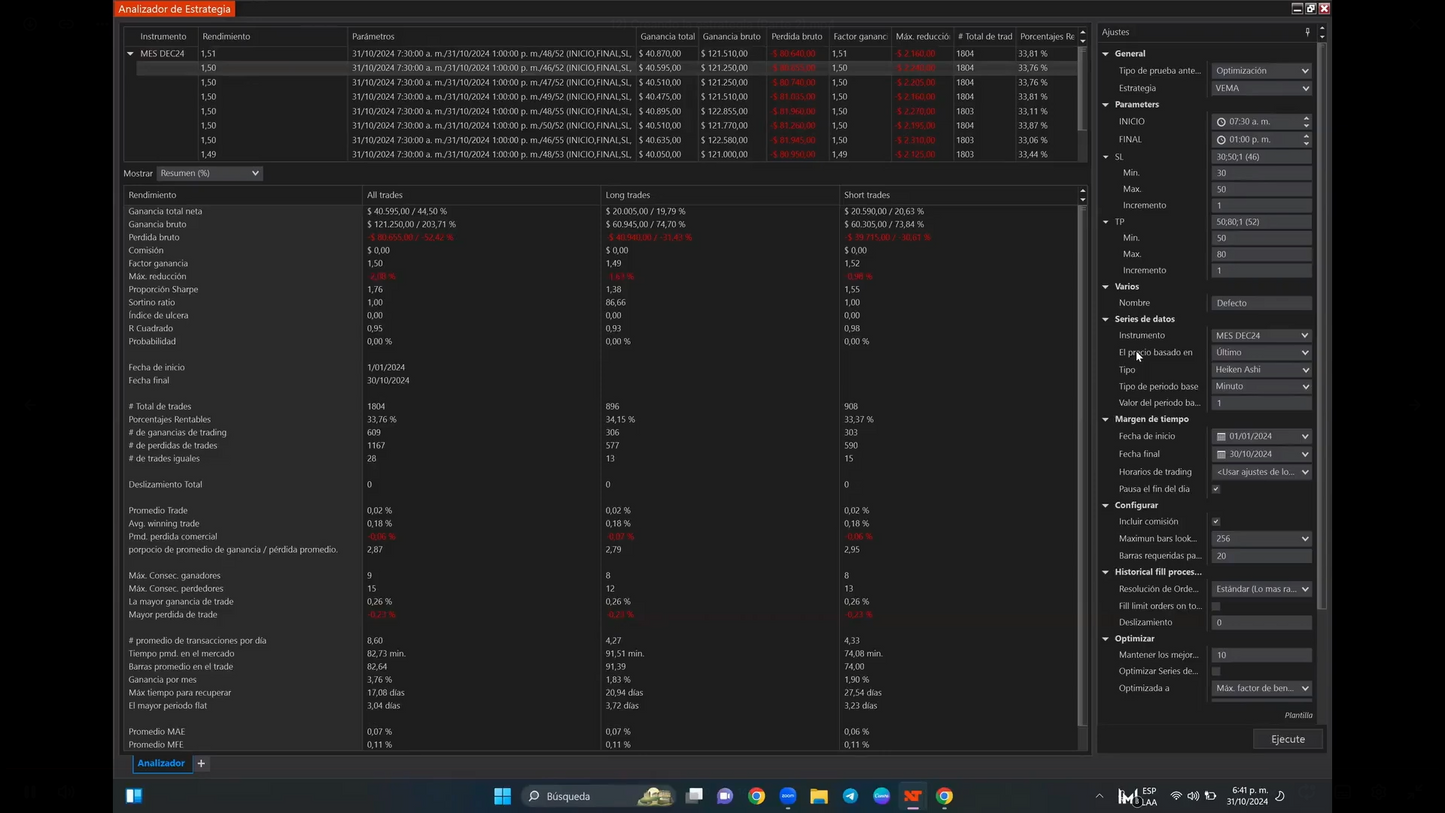The image size is (1445, 813).
Task: Open File Explorer from the taskbar
Action: pos(819,796)
